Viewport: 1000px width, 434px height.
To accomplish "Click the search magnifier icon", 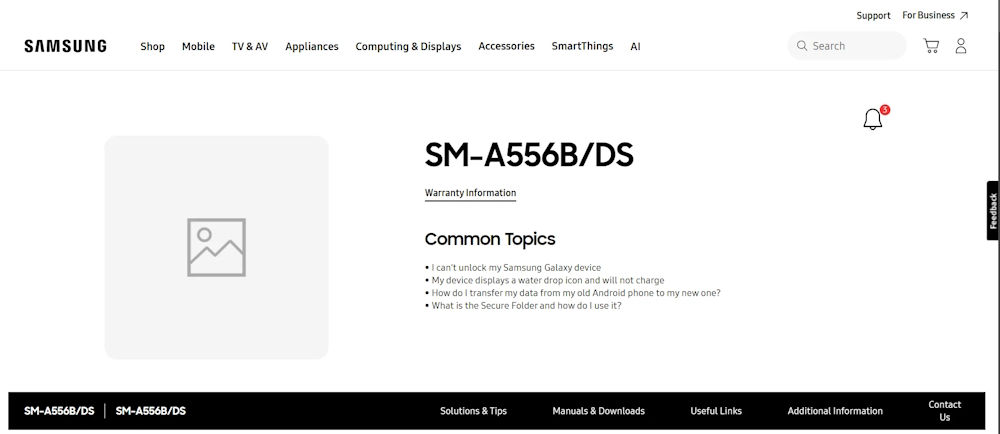I will [802, 46].
